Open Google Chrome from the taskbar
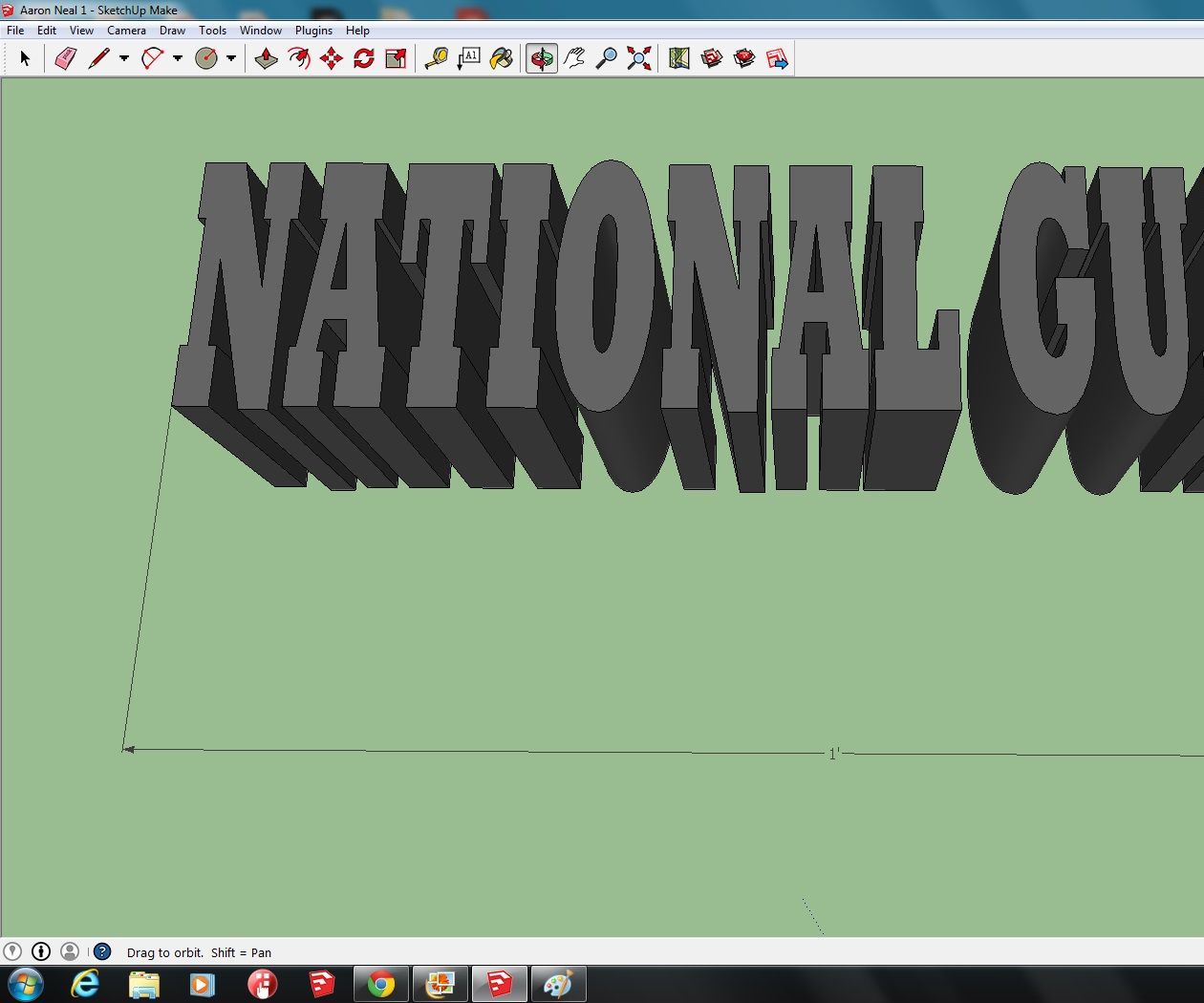The width and height of the screenshot is (1204, 1003). coord(380,983)
